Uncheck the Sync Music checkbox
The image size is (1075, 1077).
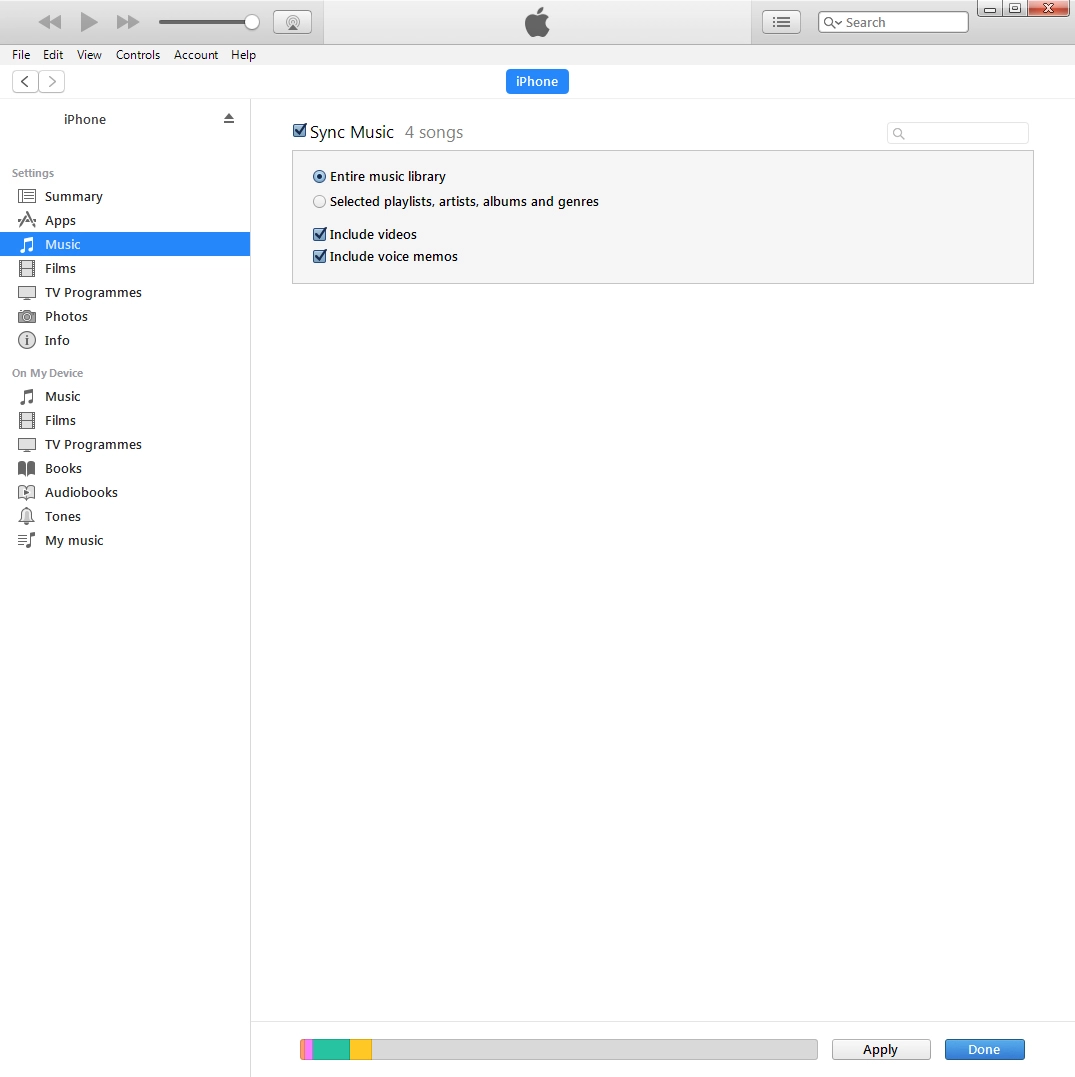pos(299,131)
